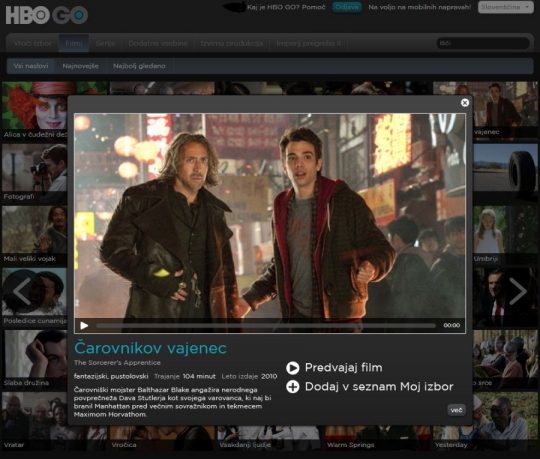The height and width of the screenshot is (459, 540).
Task: Click the plus icon to add to Moj izbor
Action: 293,387
